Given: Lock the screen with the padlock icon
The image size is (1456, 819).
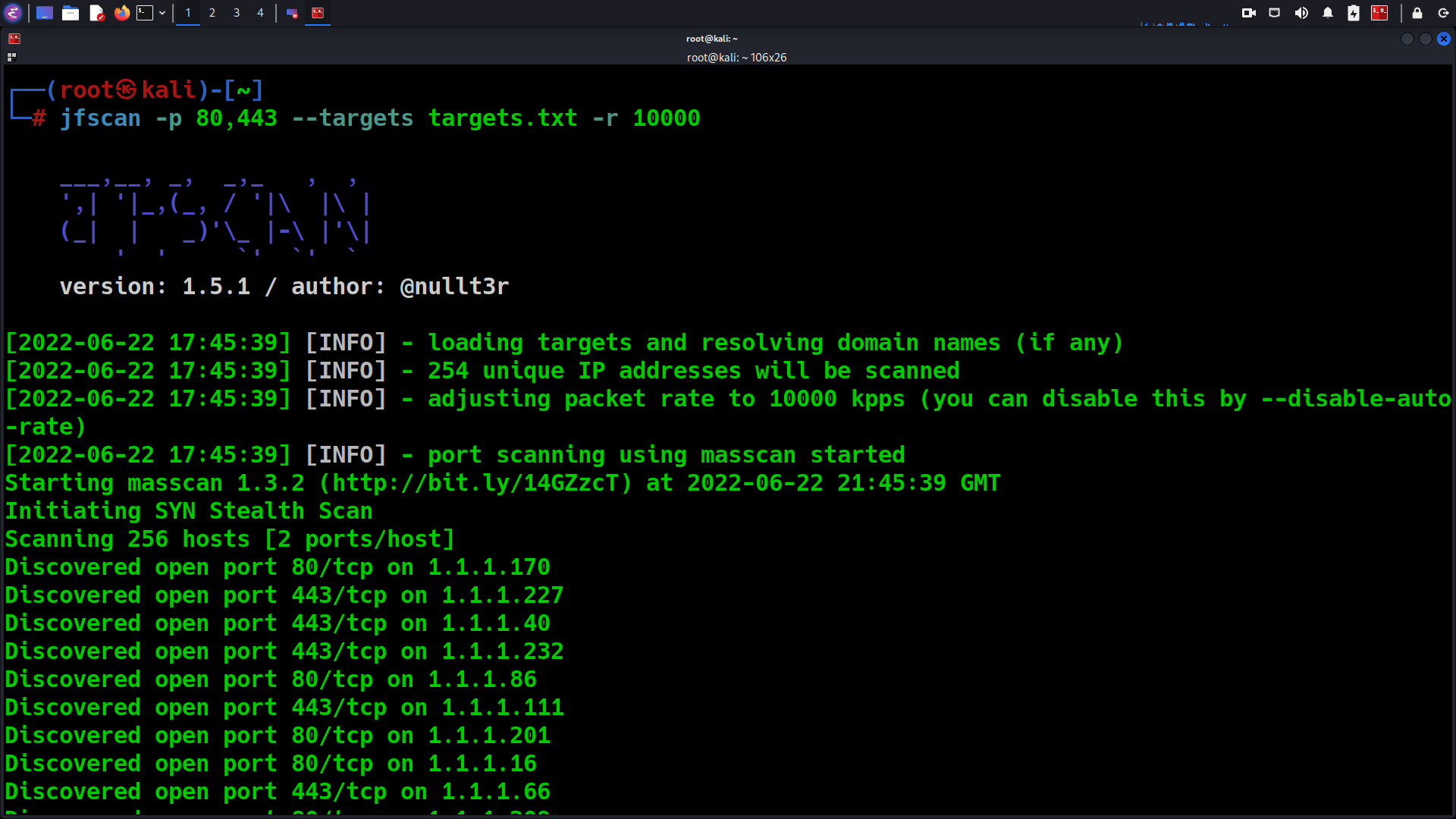Looking at the screenshot, I should pos(1417,13).
